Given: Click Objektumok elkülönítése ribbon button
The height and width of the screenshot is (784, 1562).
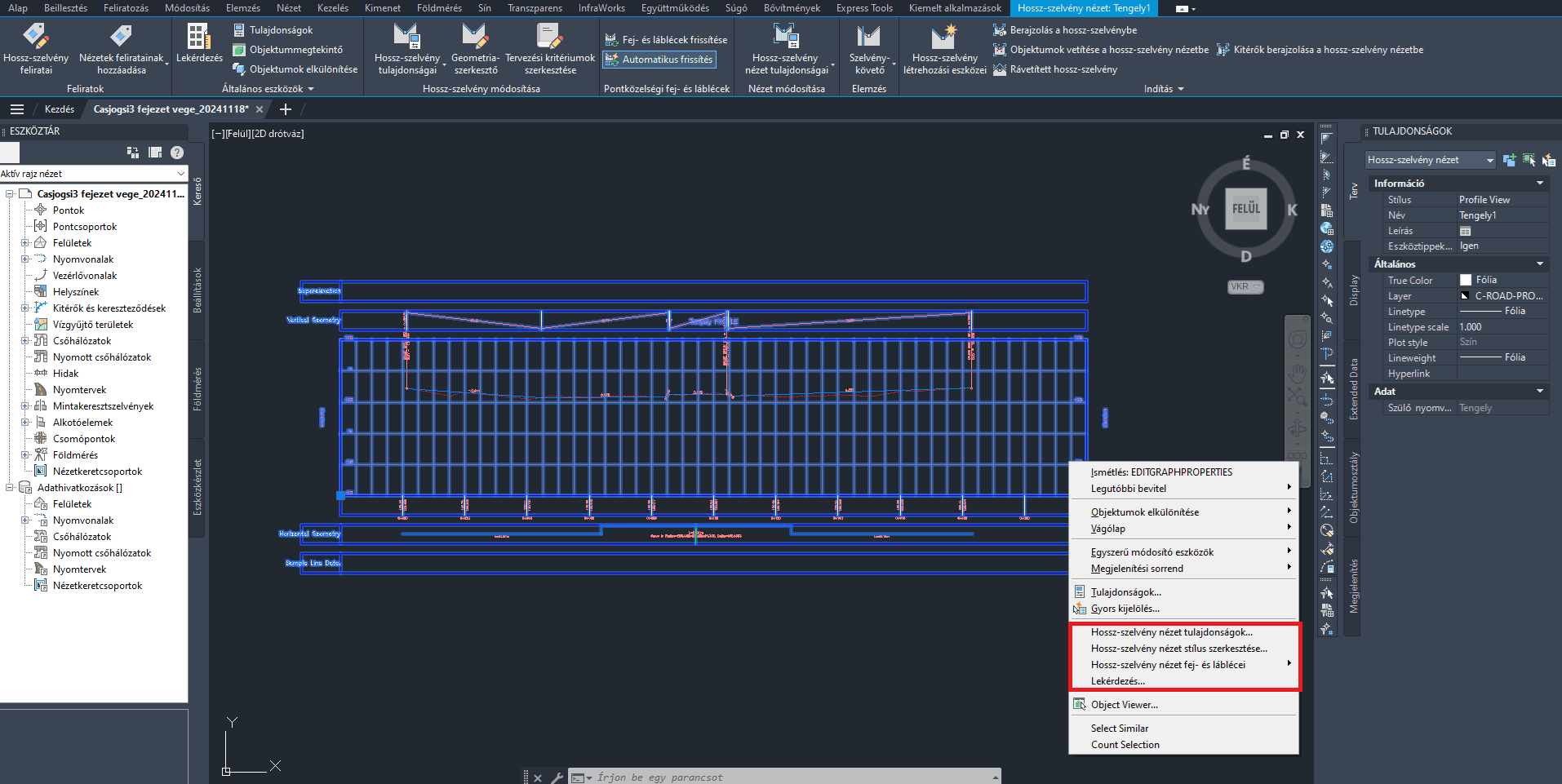Looking at the screenshot, I should coord(295,69).
